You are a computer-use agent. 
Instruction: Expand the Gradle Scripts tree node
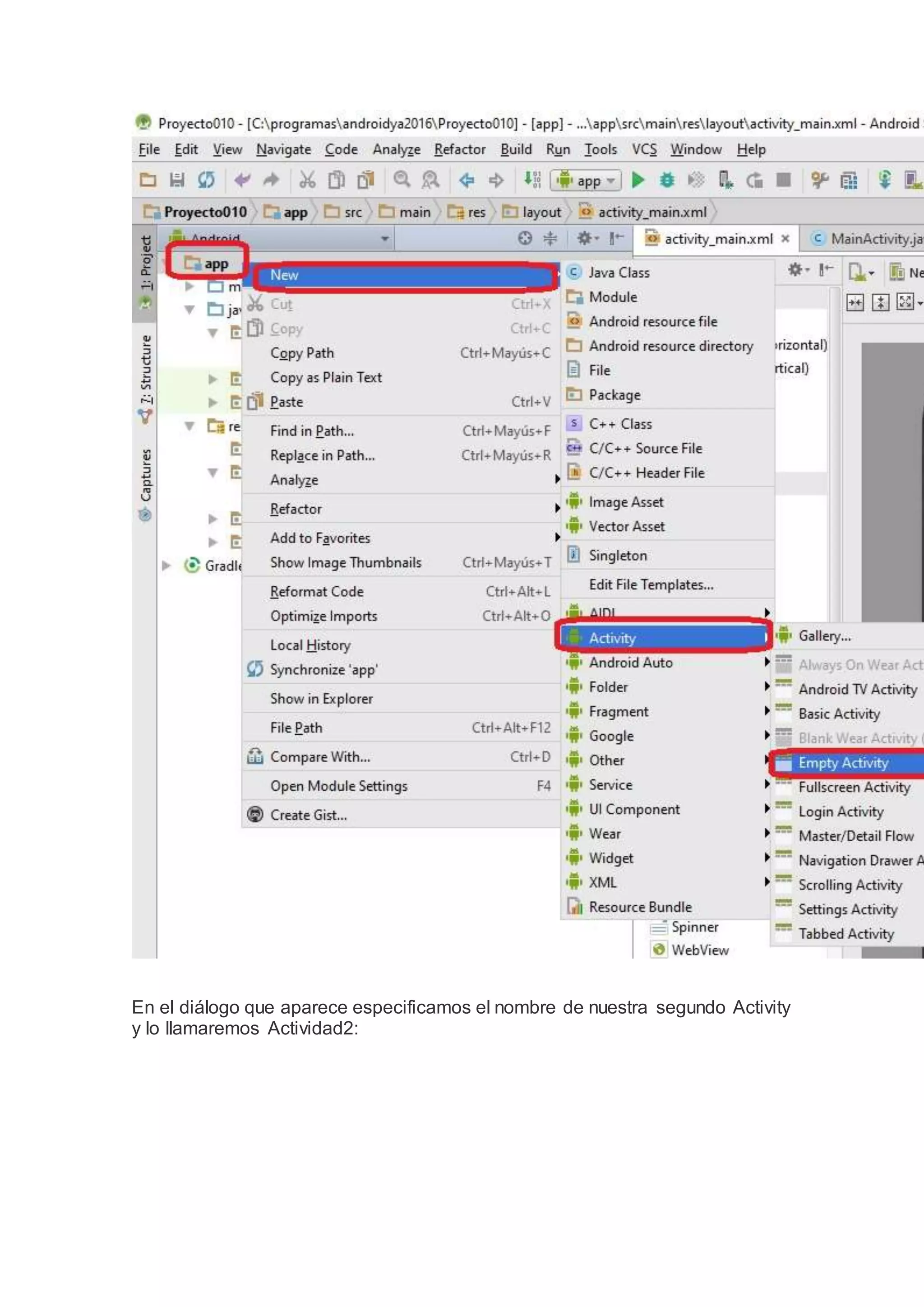pos(166,565)
